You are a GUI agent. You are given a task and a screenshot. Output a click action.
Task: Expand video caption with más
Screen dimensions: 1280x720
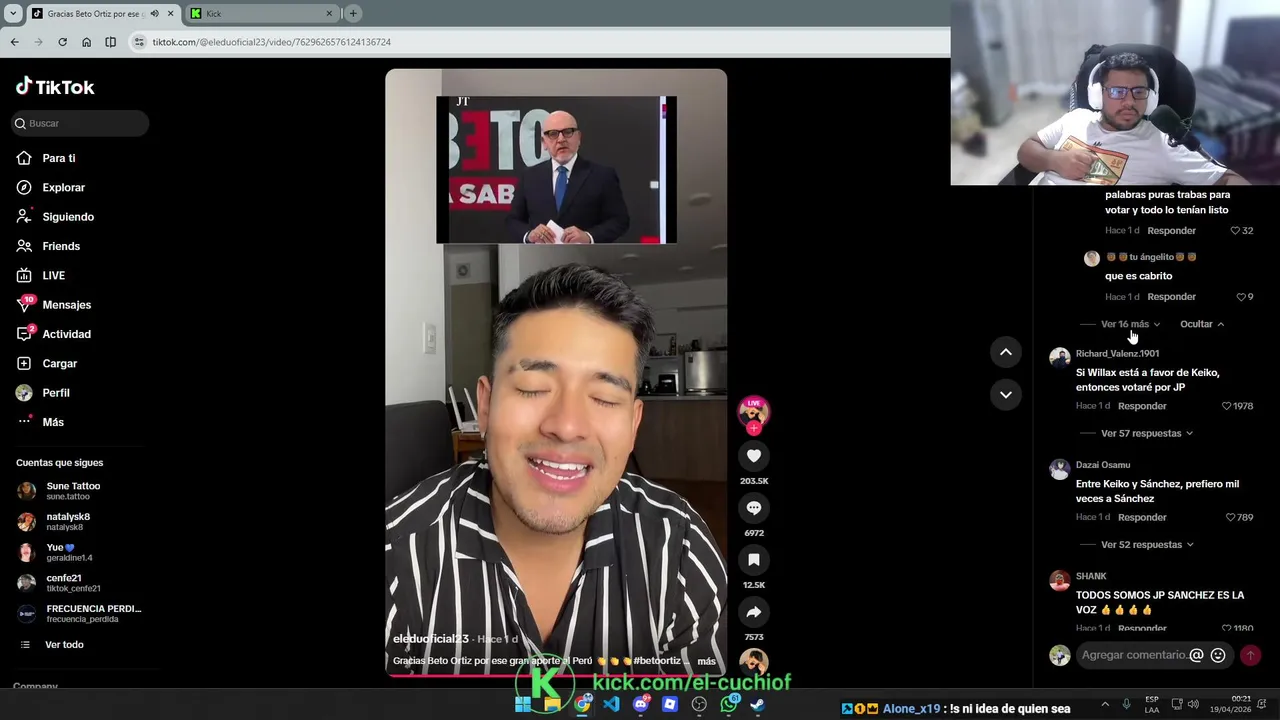706,661
